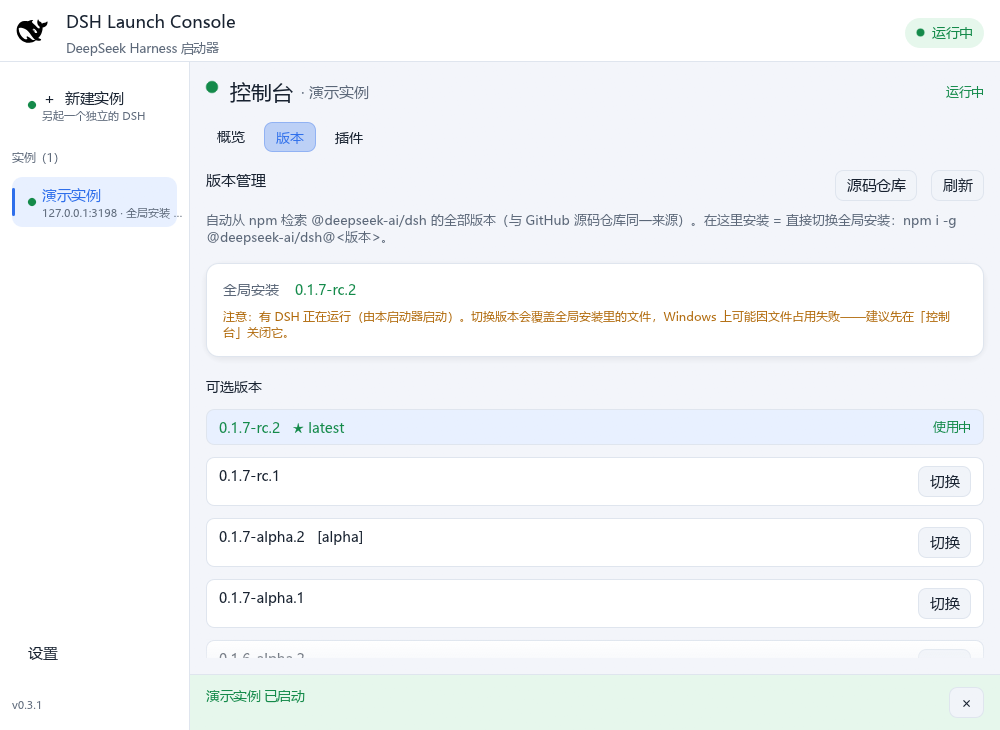This screenshot has width=1000, height=730.
Task: Click the 使用中 label on current version
Action: 952,427
